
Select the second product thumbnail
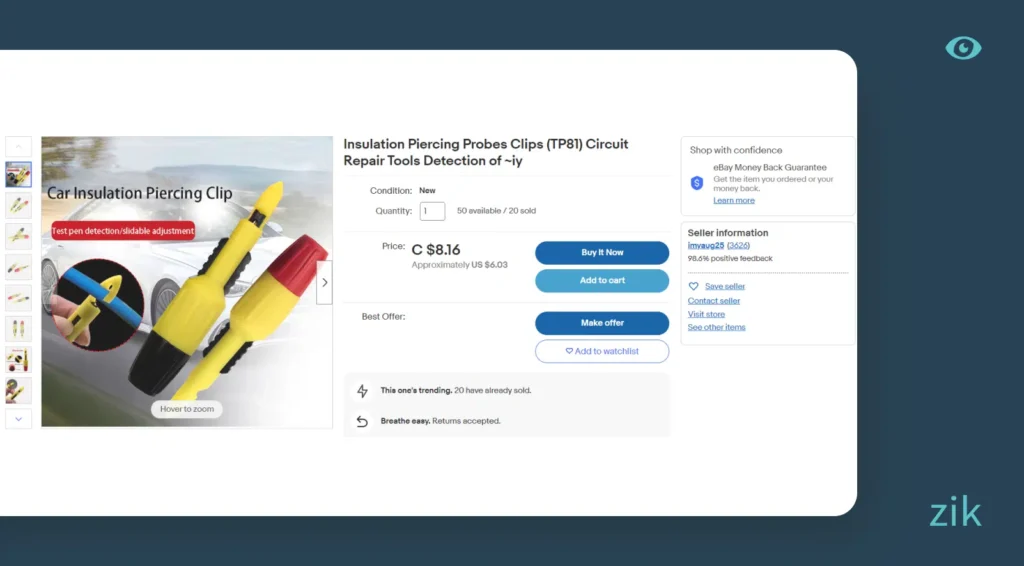pyautogui.click(x=19, y=205)
